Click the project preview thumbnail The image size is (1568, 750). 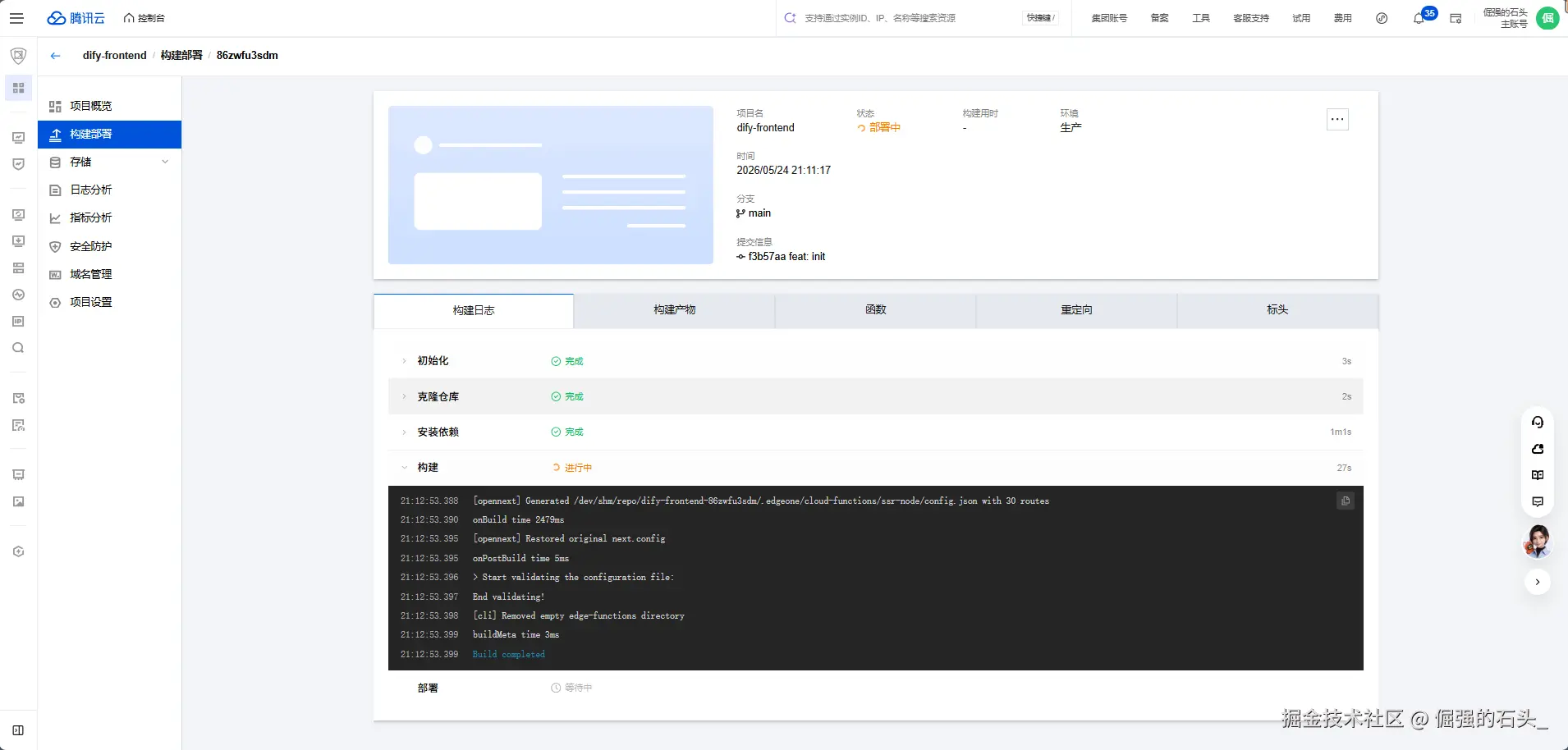point(550,185)
